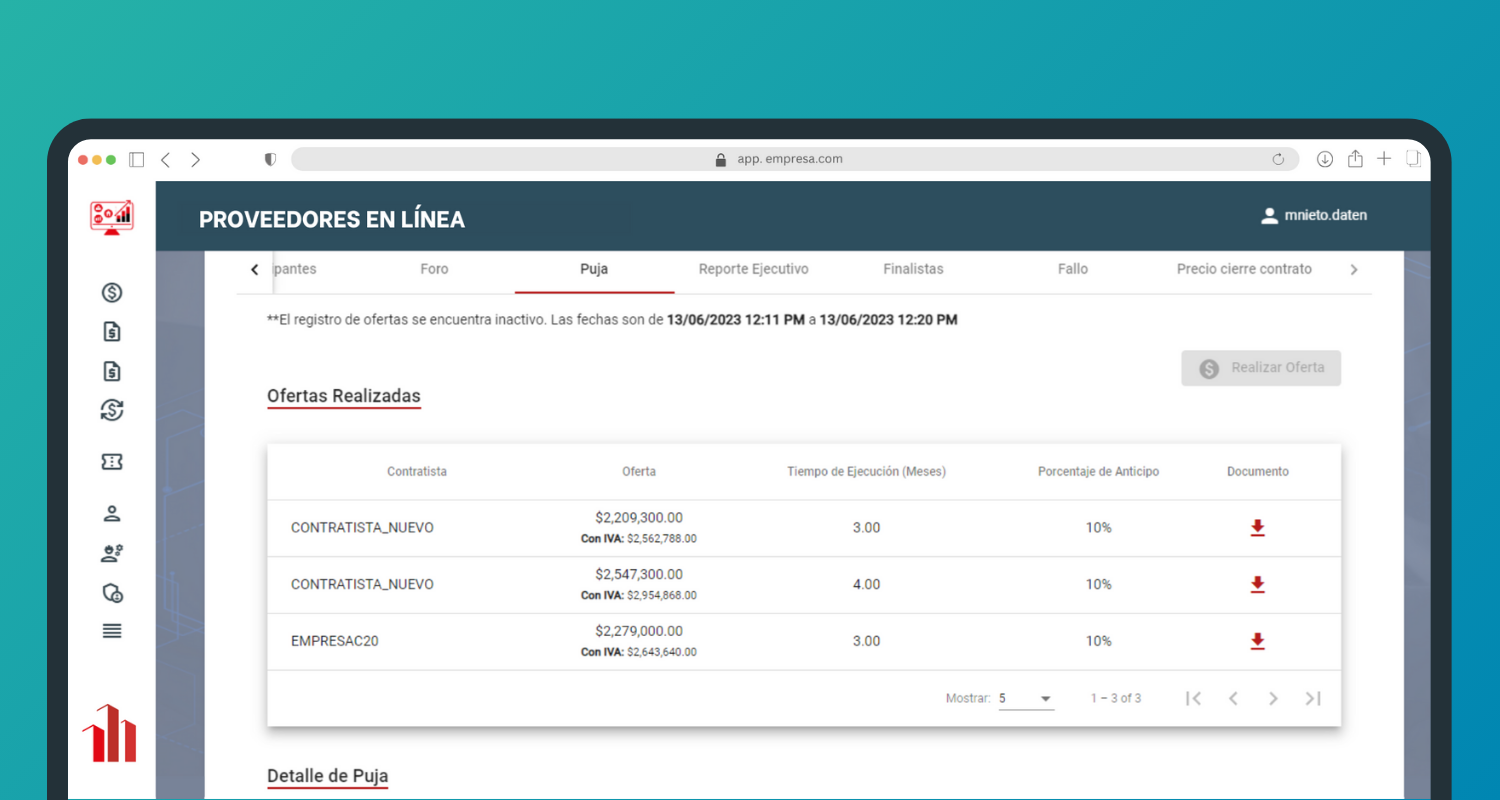1500x800 pixels.
Task: Go to the last page of the table
Action: click(x=1313, y=699)
